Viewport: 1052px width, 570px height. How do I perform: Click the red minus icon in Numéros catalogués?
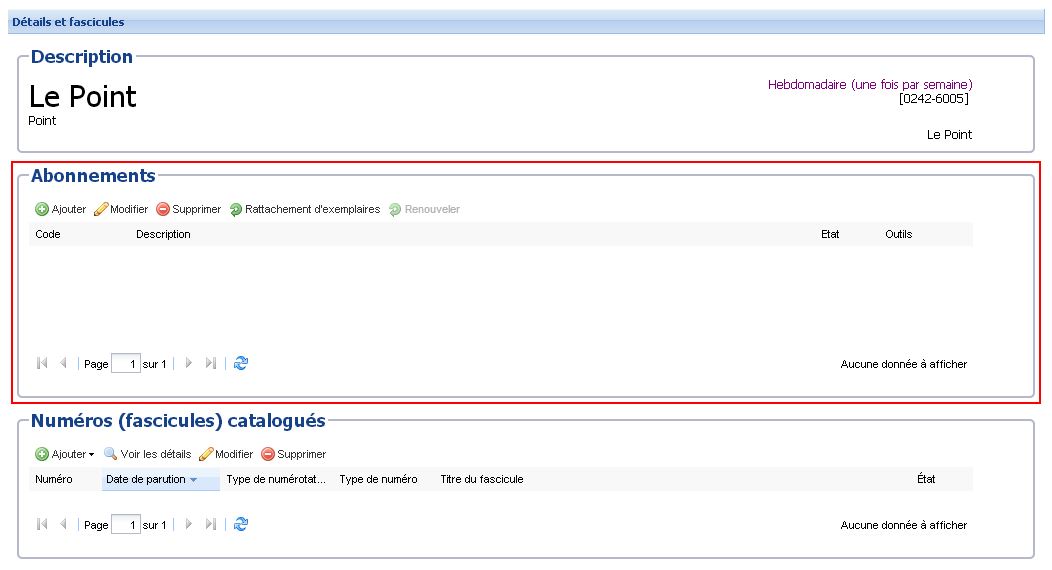pyautogui.click(x=268, y=454)
